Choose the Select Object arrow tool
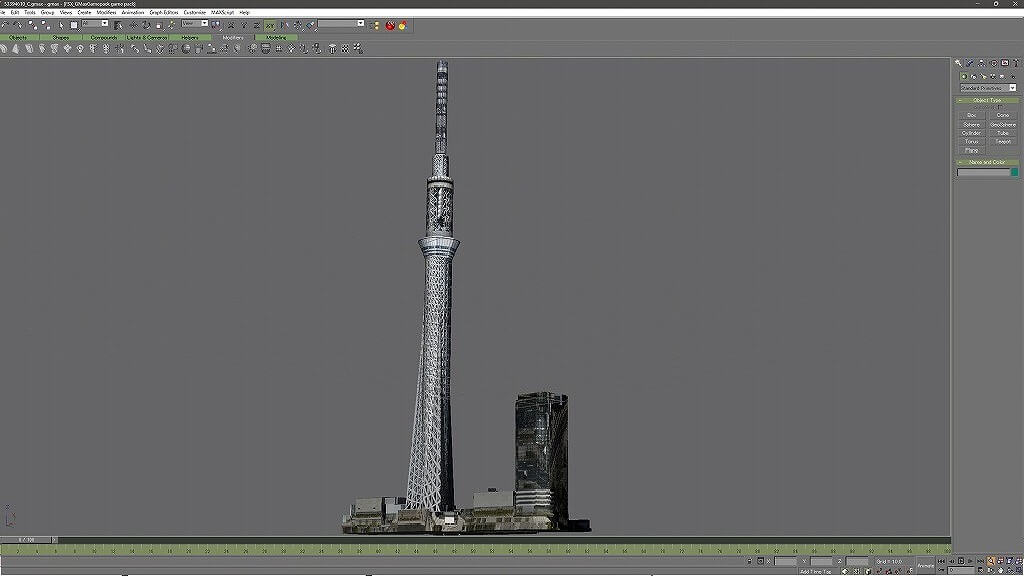Image resolution: width=1024 pixels, height=576 pixels. coord(62,25)
